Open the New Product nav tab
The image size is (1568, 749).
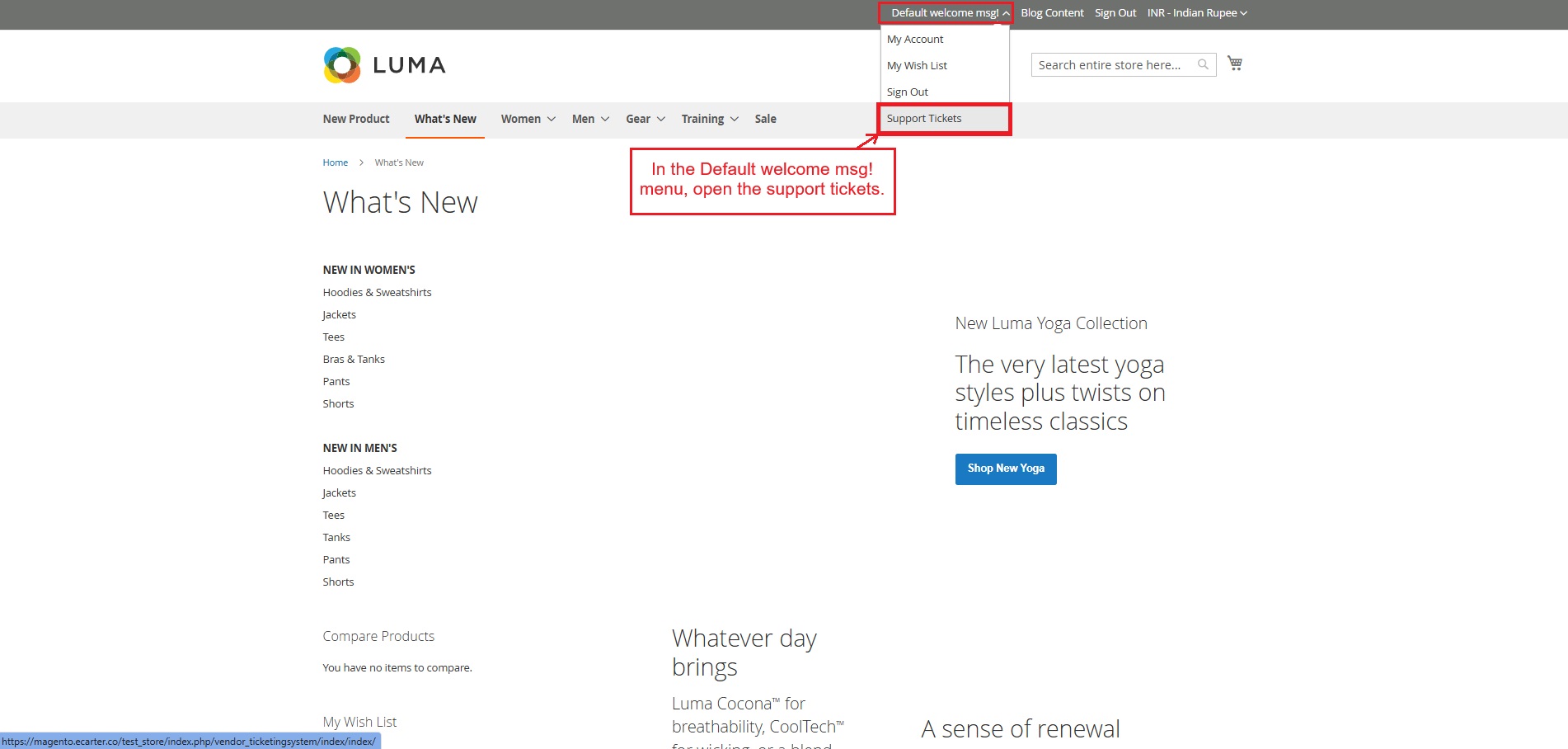(356, 119)
